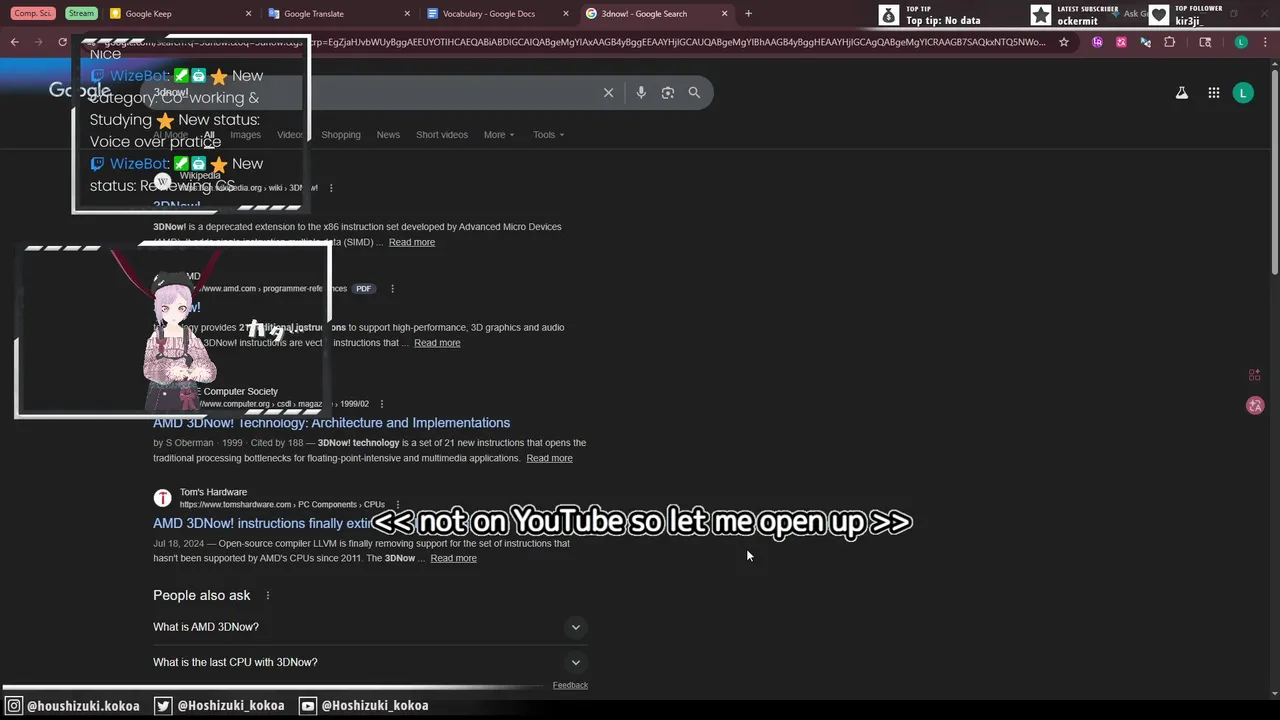Select the Shopping search filter
Viewport: 1280px width, 720px height.
[341, 134]
